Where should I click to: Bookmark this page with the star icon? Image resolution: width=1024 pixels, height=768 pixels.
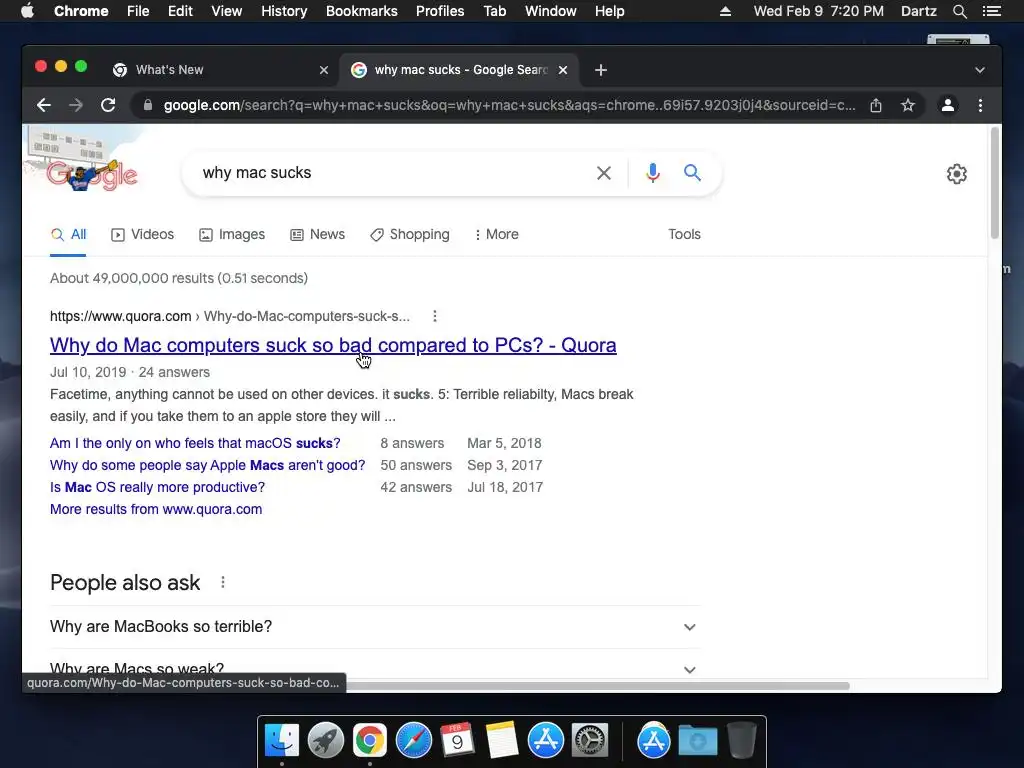coord(908,105)
